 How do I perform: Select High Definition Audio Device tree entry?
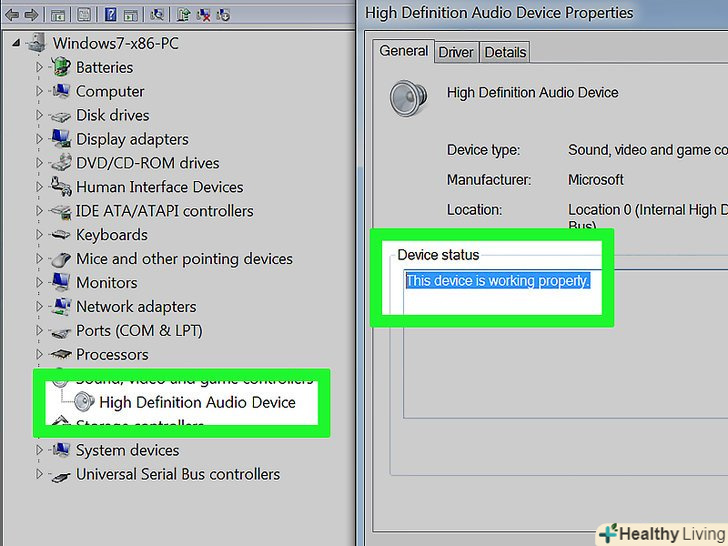197,402
